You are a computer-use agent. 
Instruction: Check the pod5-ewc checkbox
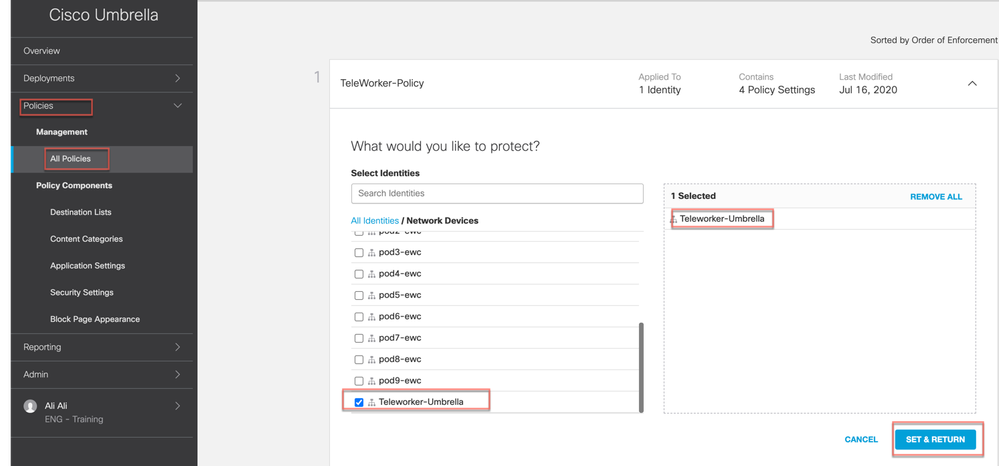(359, 295)
